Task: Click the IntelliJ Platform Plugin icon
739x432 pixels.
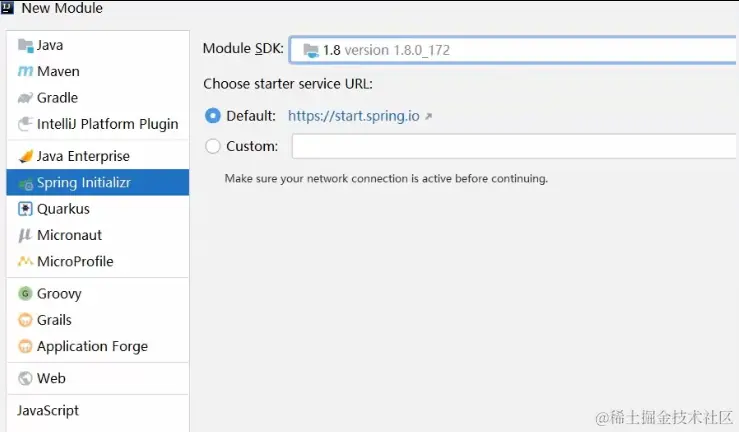Action: 26,124
